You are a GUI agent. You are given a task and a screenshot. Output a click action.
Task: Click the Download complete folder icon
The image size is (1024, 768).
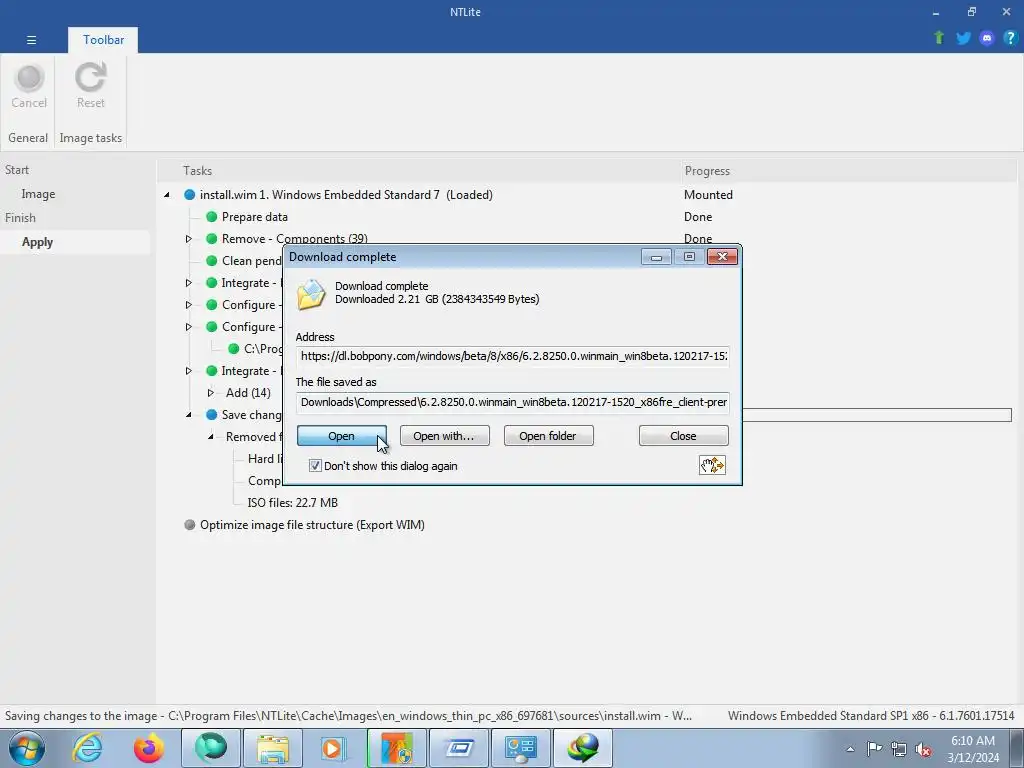click(311, 294)
